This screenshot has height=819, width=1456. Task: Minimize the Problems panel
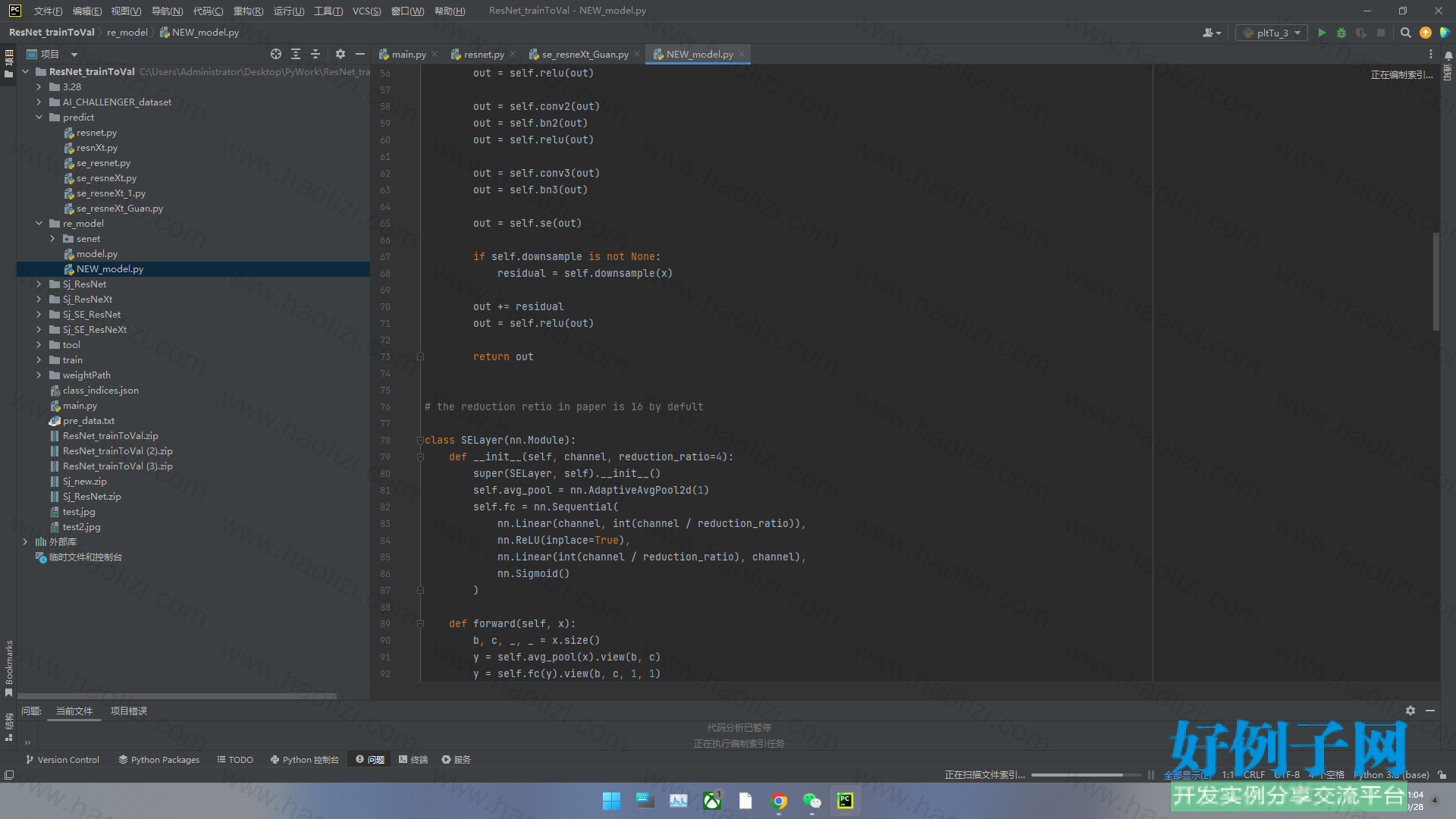point(1430,711)
